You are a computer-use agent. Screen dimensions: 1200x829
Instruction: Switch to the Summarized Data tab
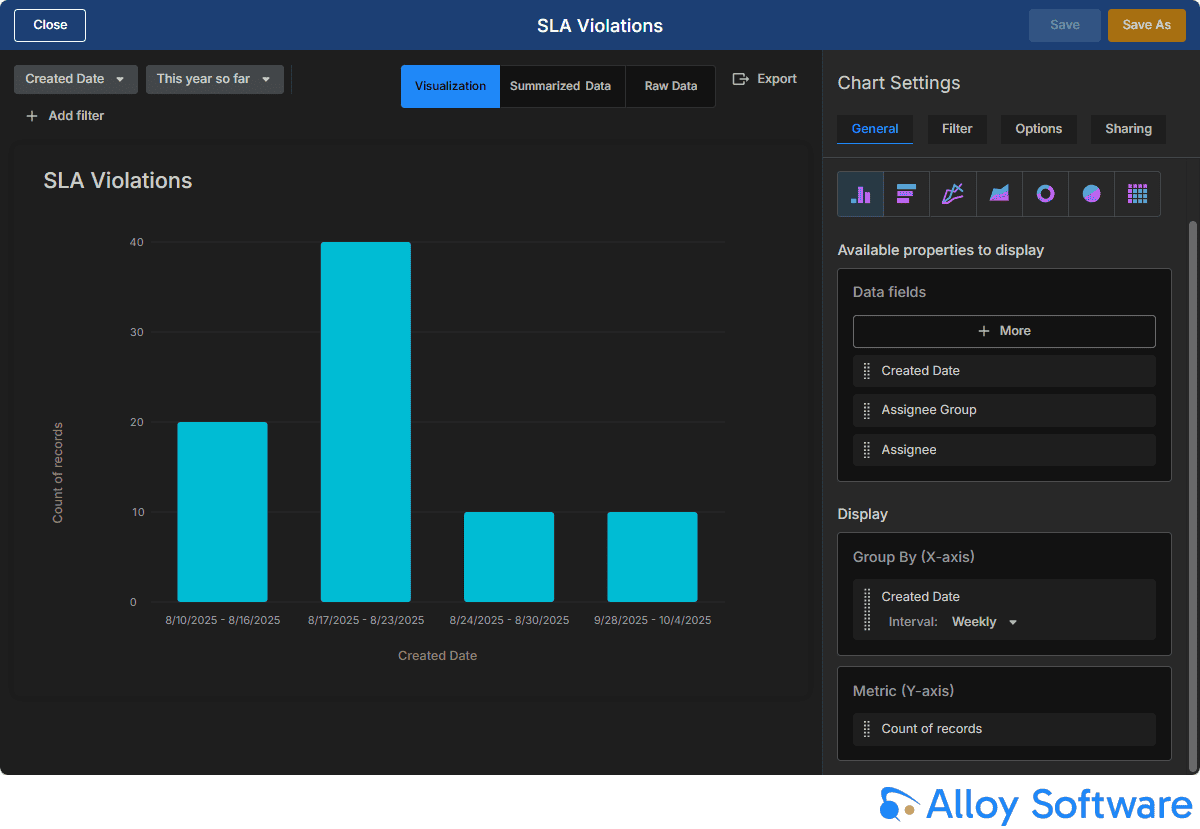pyautogui.click(x=560, y=86)
